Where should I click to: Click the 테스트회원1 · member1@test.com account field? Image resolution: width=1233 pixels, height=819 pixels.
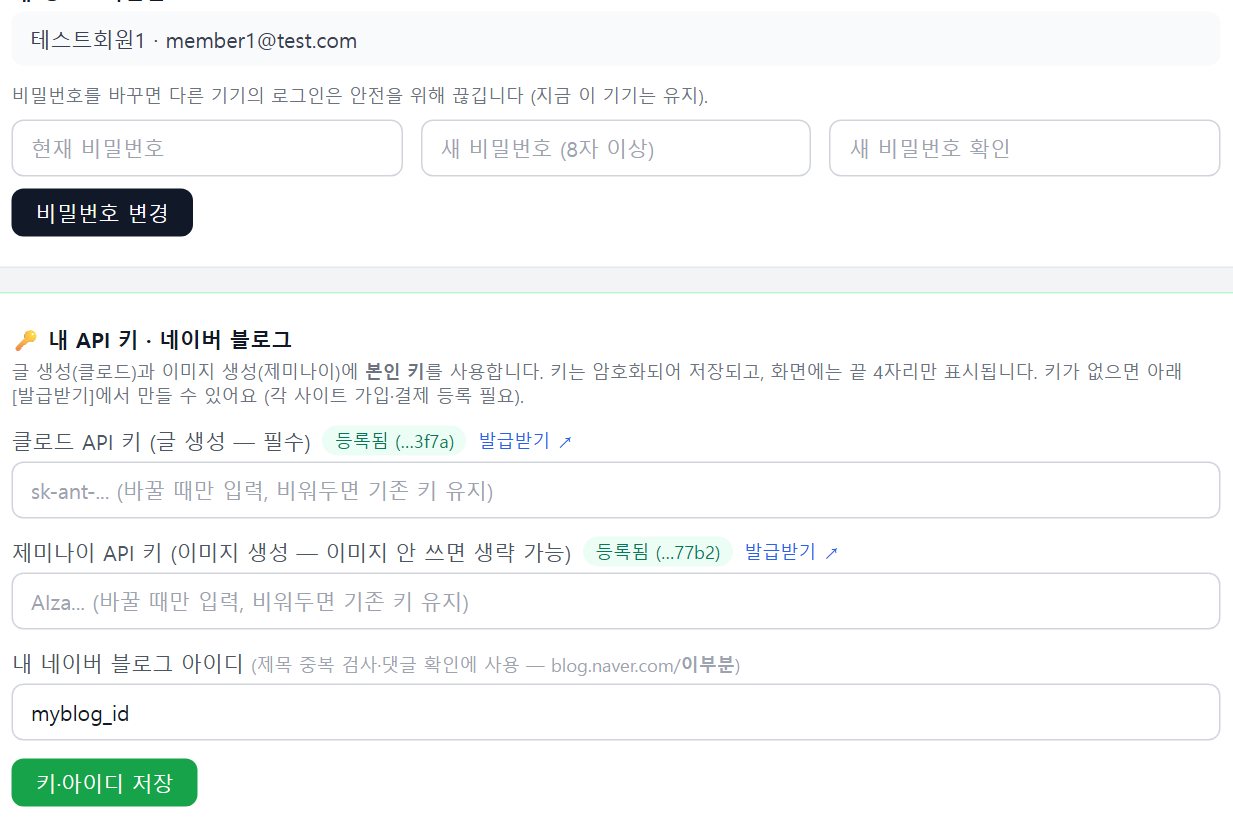[616, 40]
